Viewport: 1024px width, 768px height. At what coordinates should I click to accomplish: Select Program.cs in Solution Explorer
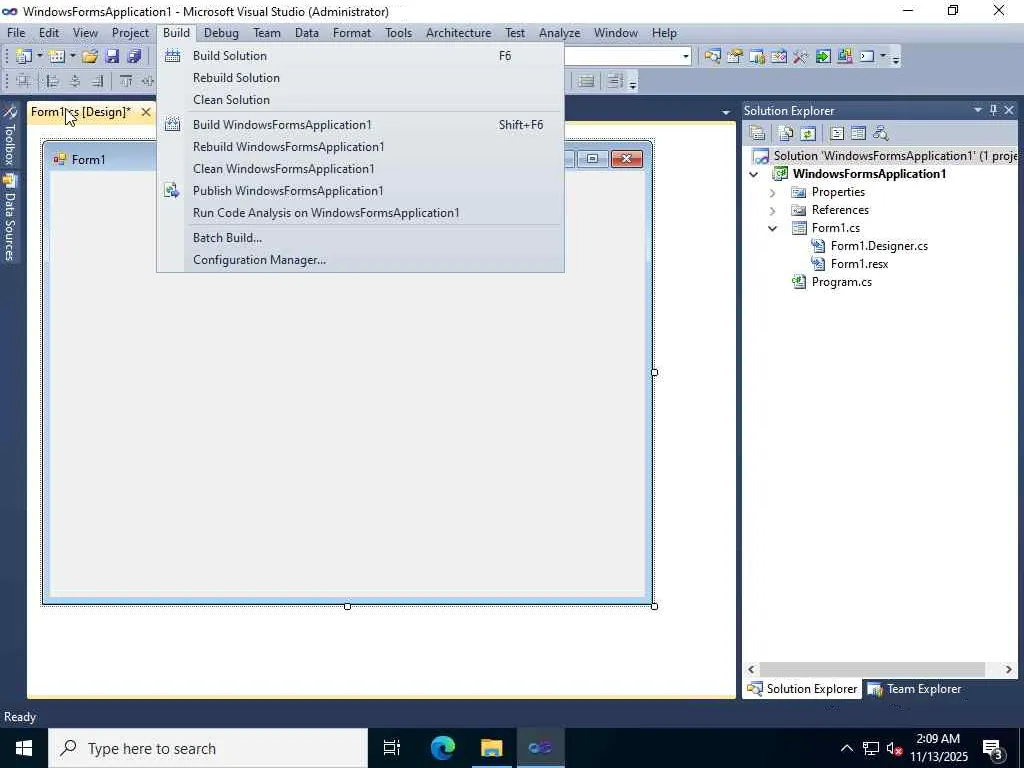(x=841, y=282)
